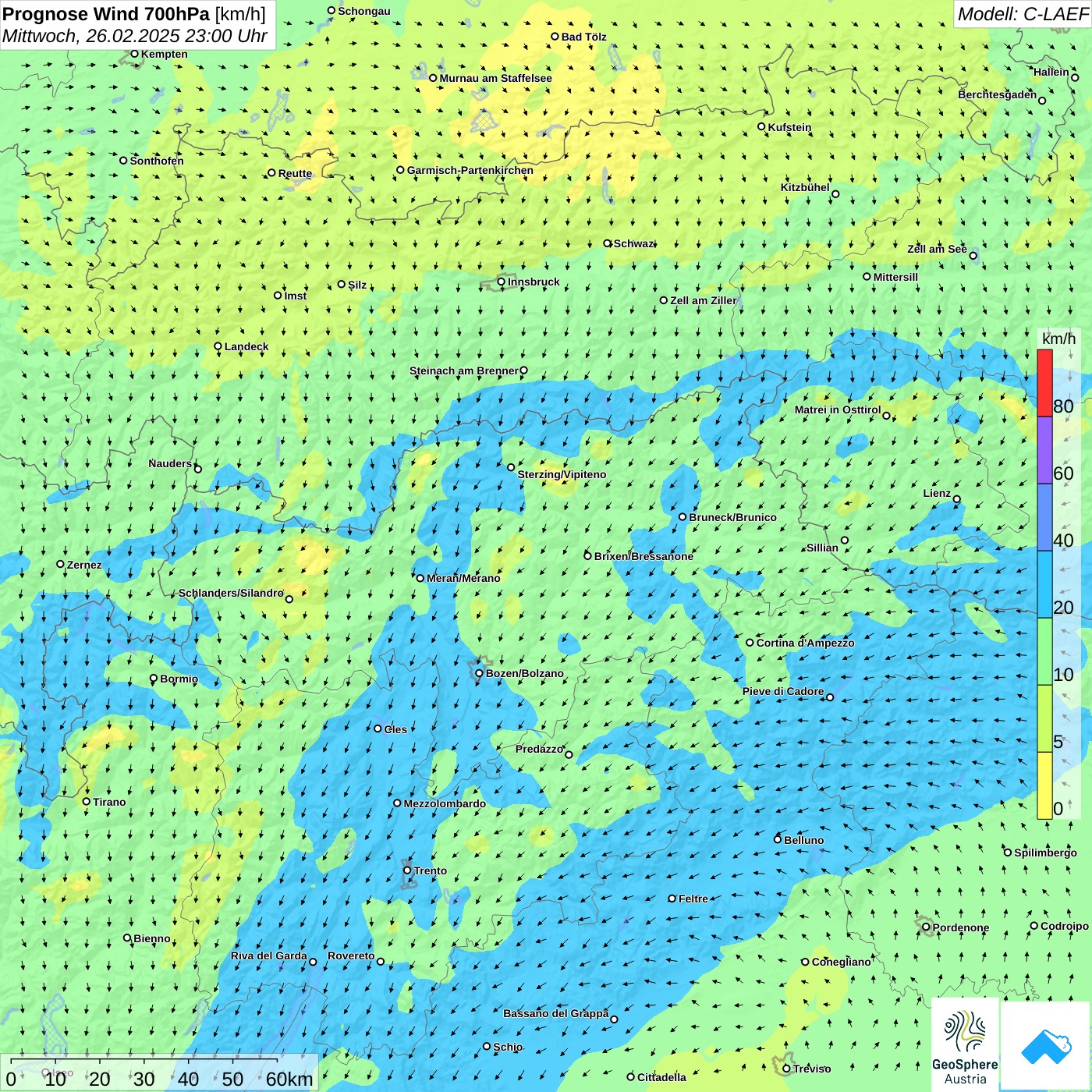Click the Conegliano label
Viewport: 1092px width, 1092px height.
click(841, 962)
